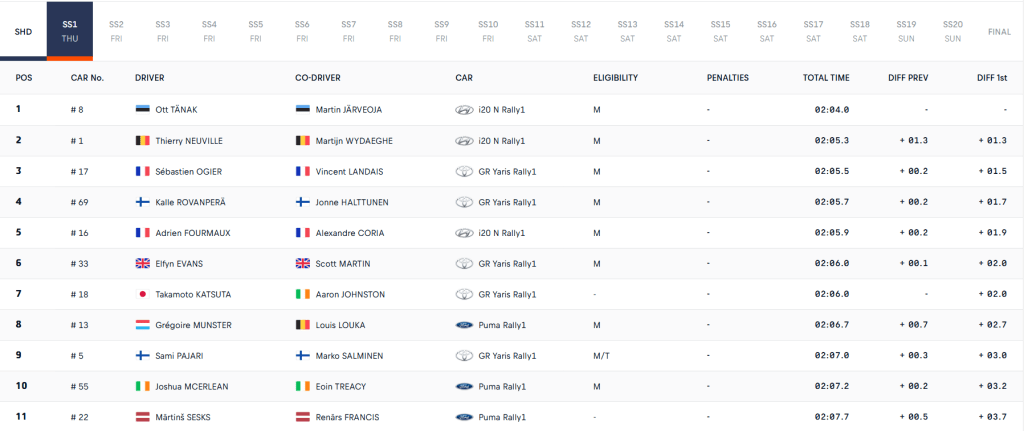
Task: Click Finnish flag beside Kalle ROVANPERÄ
Action: pos(142,202)
